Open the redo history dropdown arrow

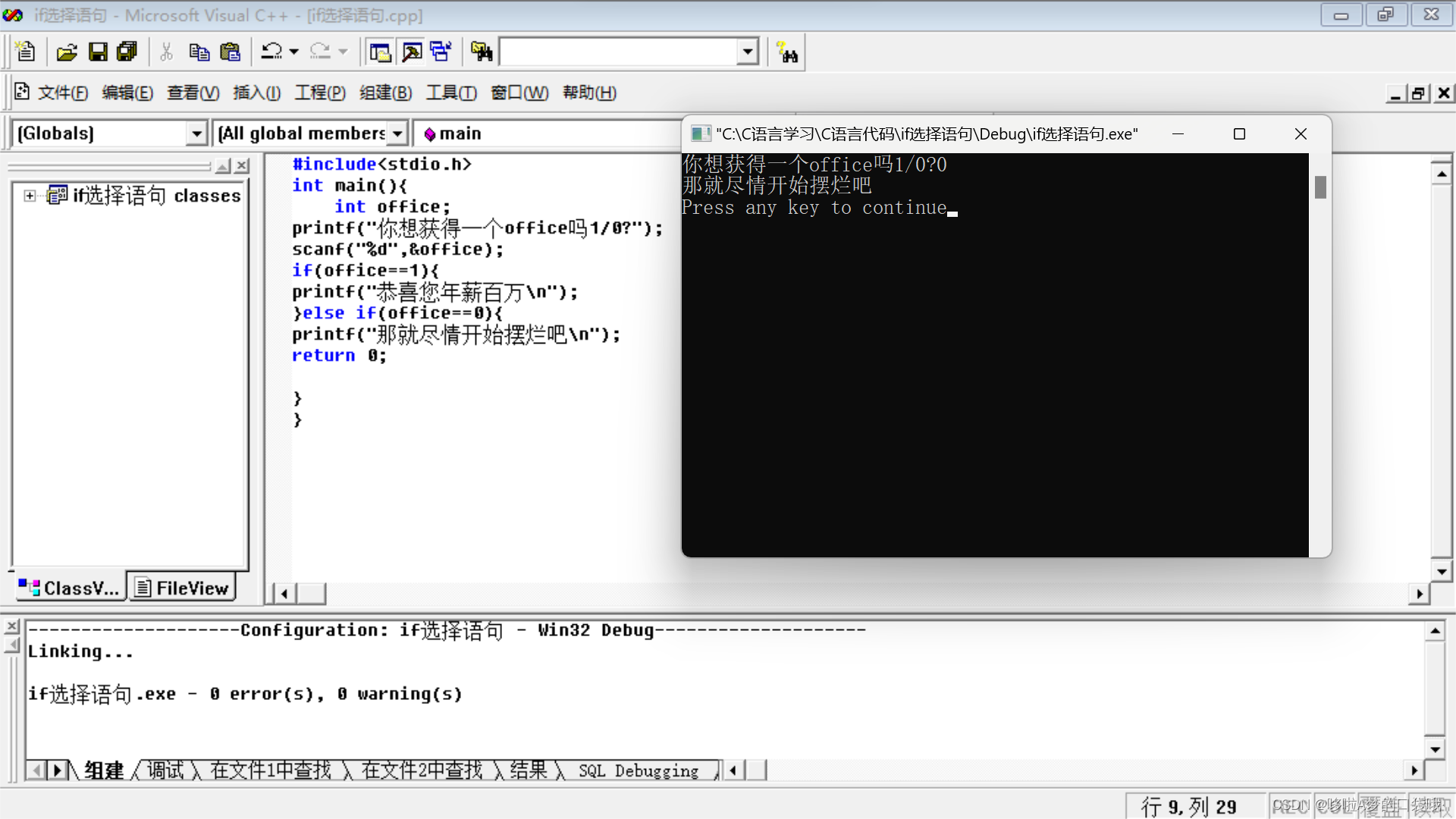(x=343, y=52)
